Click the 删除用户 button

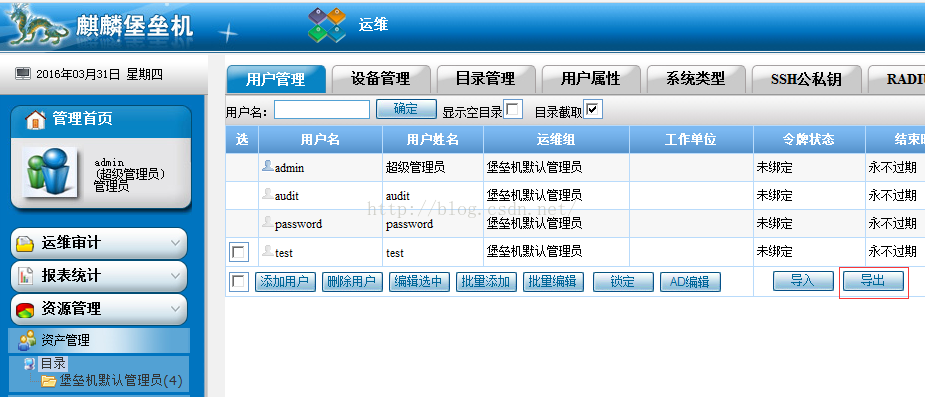point(352,282)
